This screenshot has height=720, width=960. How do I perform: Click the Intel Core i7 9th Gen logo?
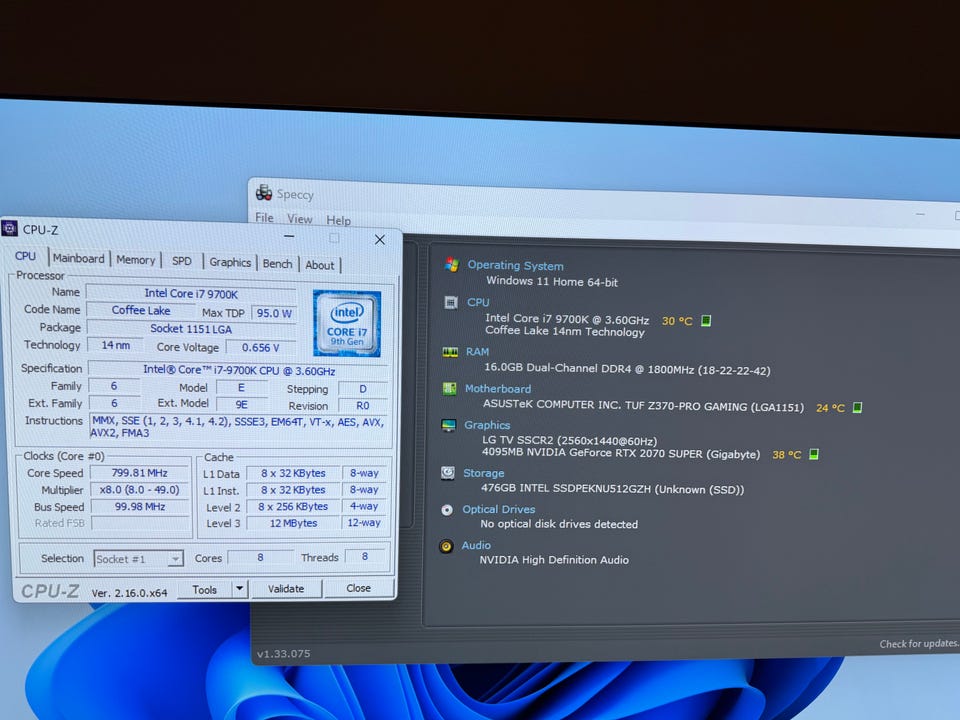pyautogui.click(x=347, y=323)
